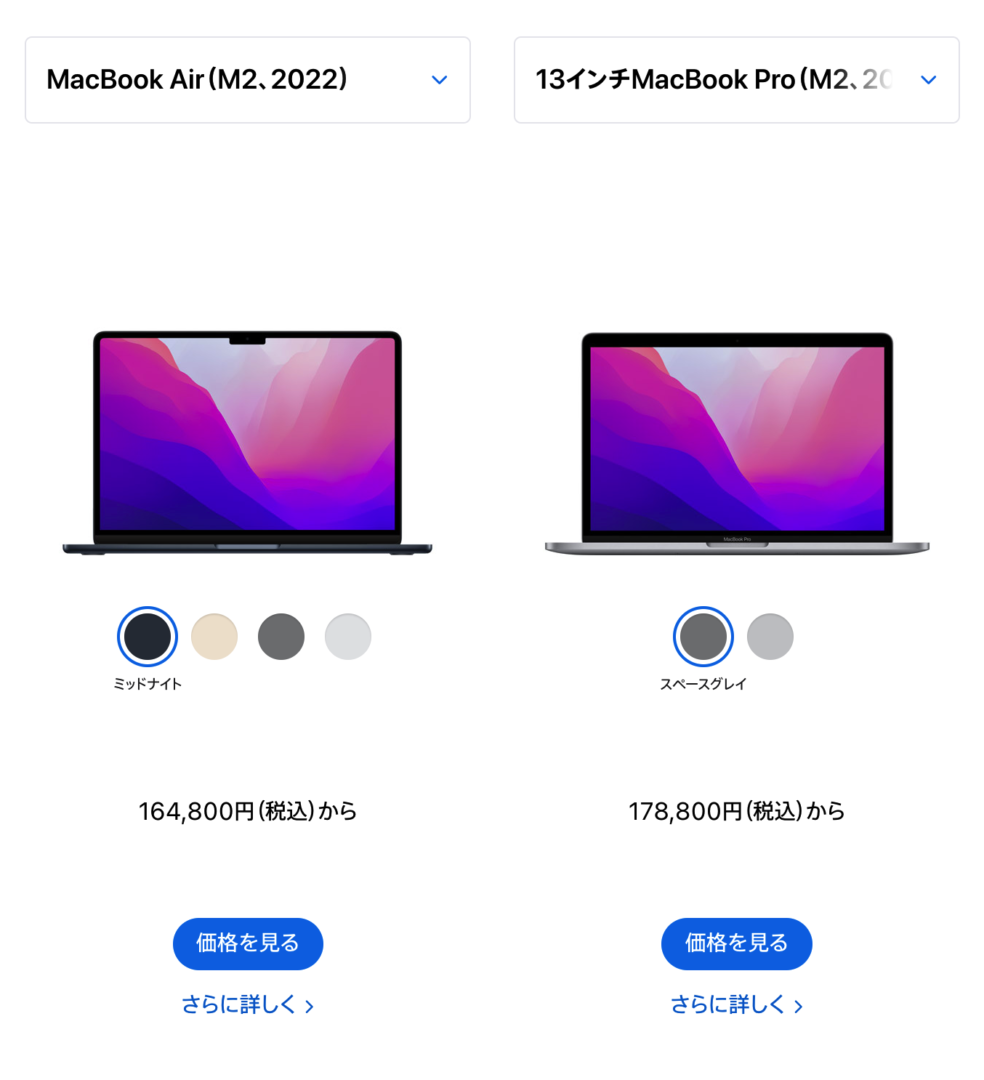The height and width of the screenshot is (1080, 984).
Task: Click the arrow icon after MacBook Pro さらに詳しく
Action: [798, 1007]
